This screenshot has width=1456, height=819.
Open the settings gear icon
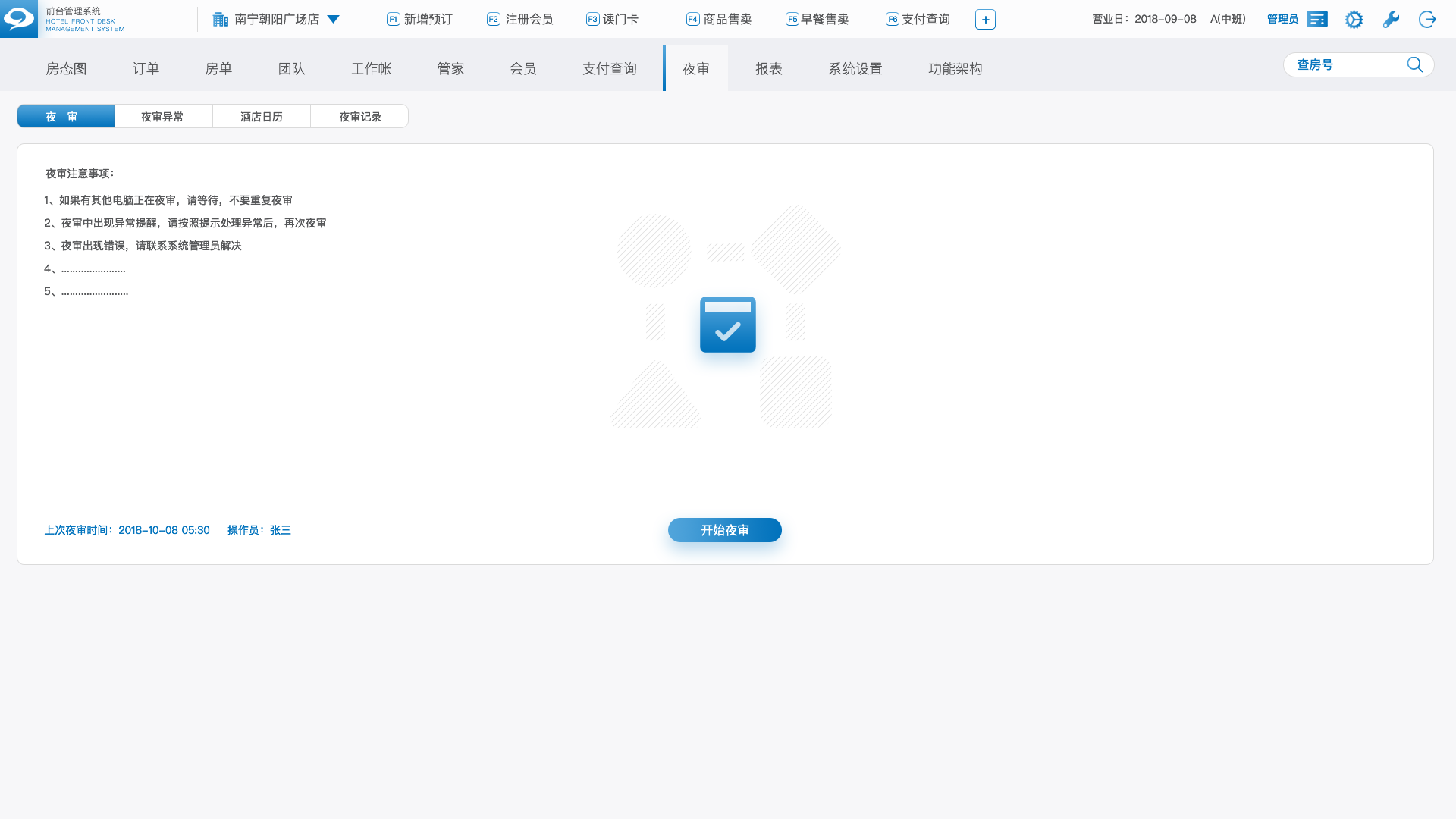pyautogui.click(x=1354, y=20)
